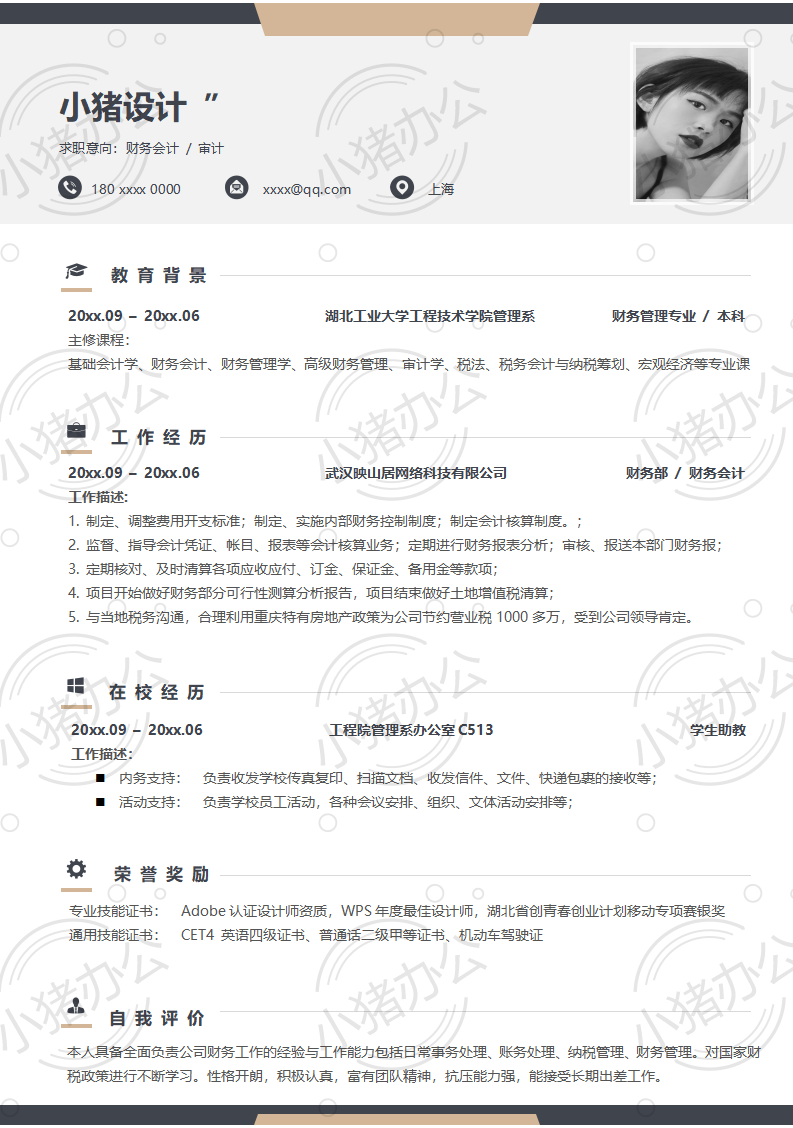Viewport: 793px width, 1128px height.
Task: Click the person icon for 自我评价
Action: pos(76,1006)
